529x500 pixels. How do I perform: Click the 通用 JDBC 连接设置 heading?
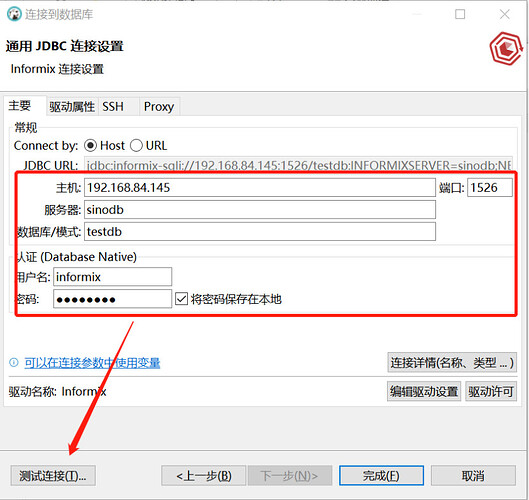tap(65, 46)
